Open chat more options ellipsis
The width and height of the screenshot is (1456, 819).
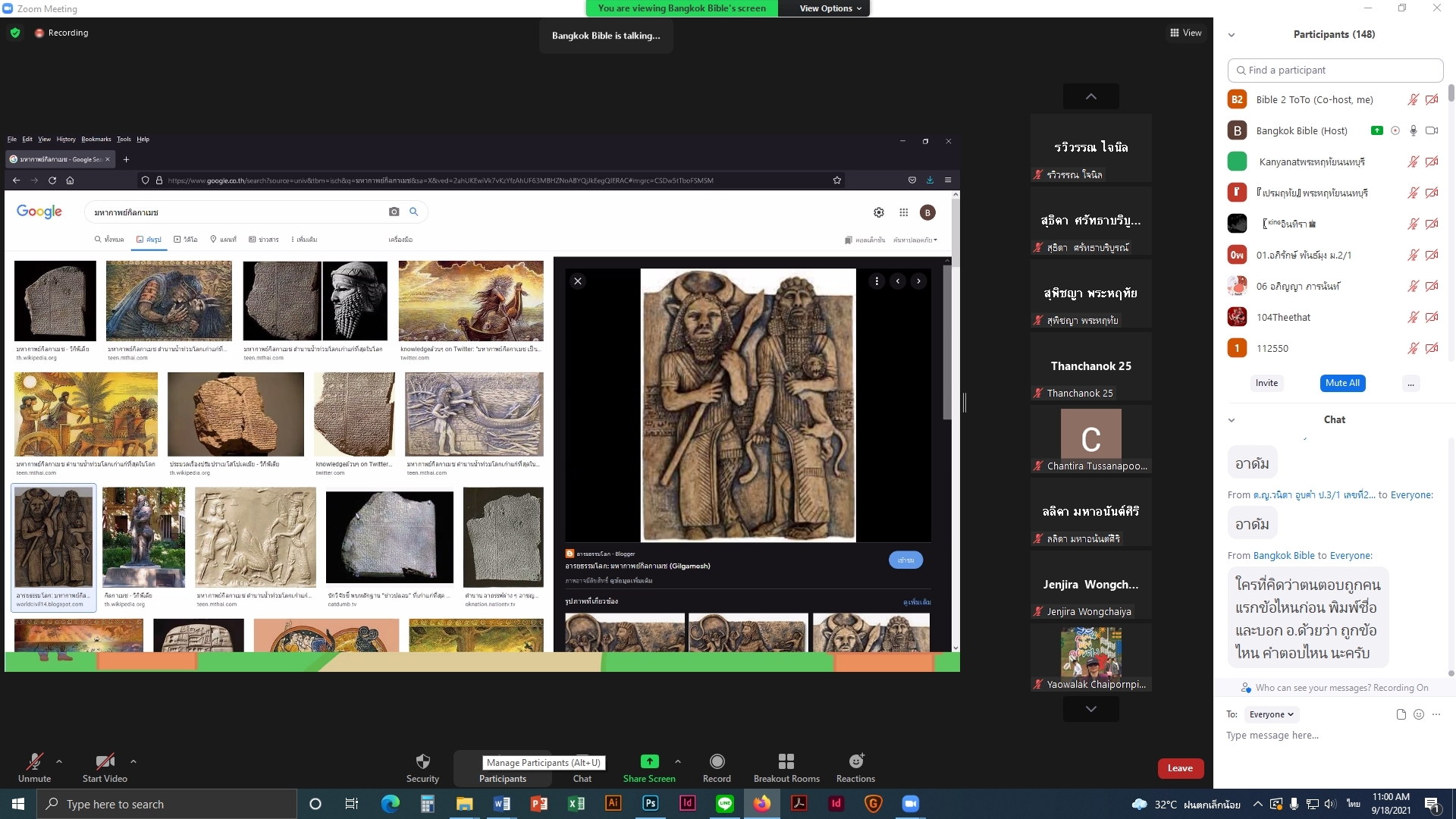click(1436, 714)
